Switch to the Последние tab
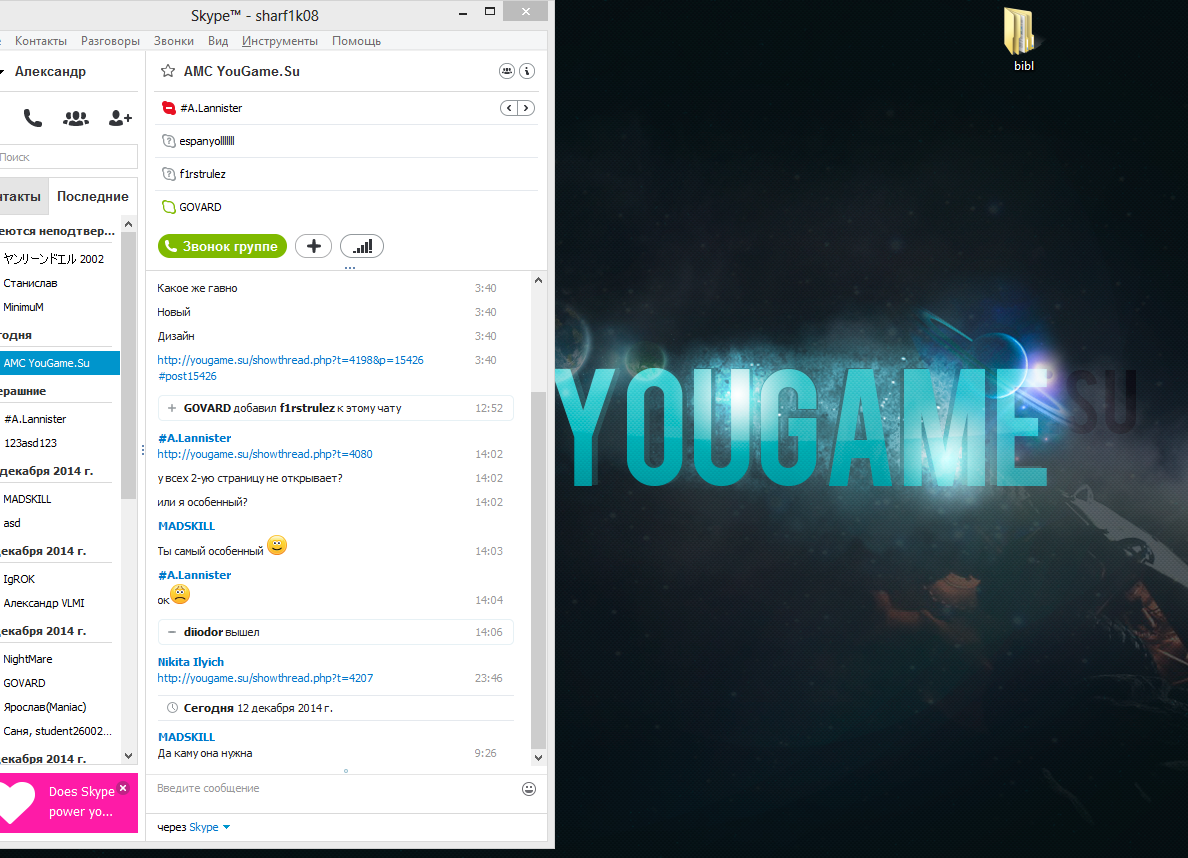 [x=92, y=196]
